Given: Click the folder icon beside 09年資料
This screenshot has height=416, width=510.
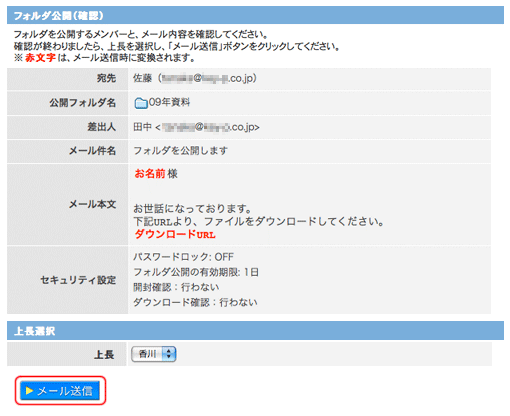Looking at the screenshot, I should [141, 103].
